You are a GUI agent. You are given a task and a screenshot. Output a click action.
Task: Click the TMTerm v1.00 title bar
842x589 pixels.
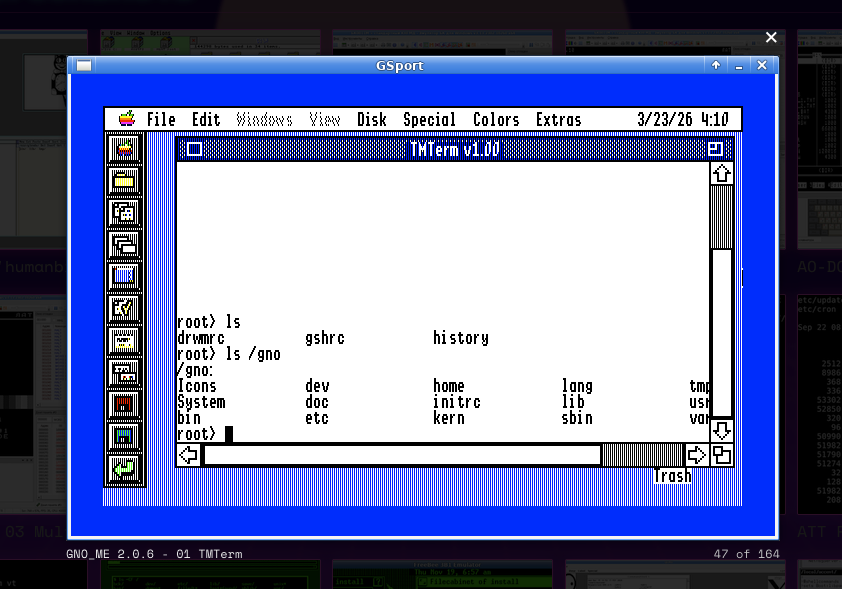(x=454, y=149)
